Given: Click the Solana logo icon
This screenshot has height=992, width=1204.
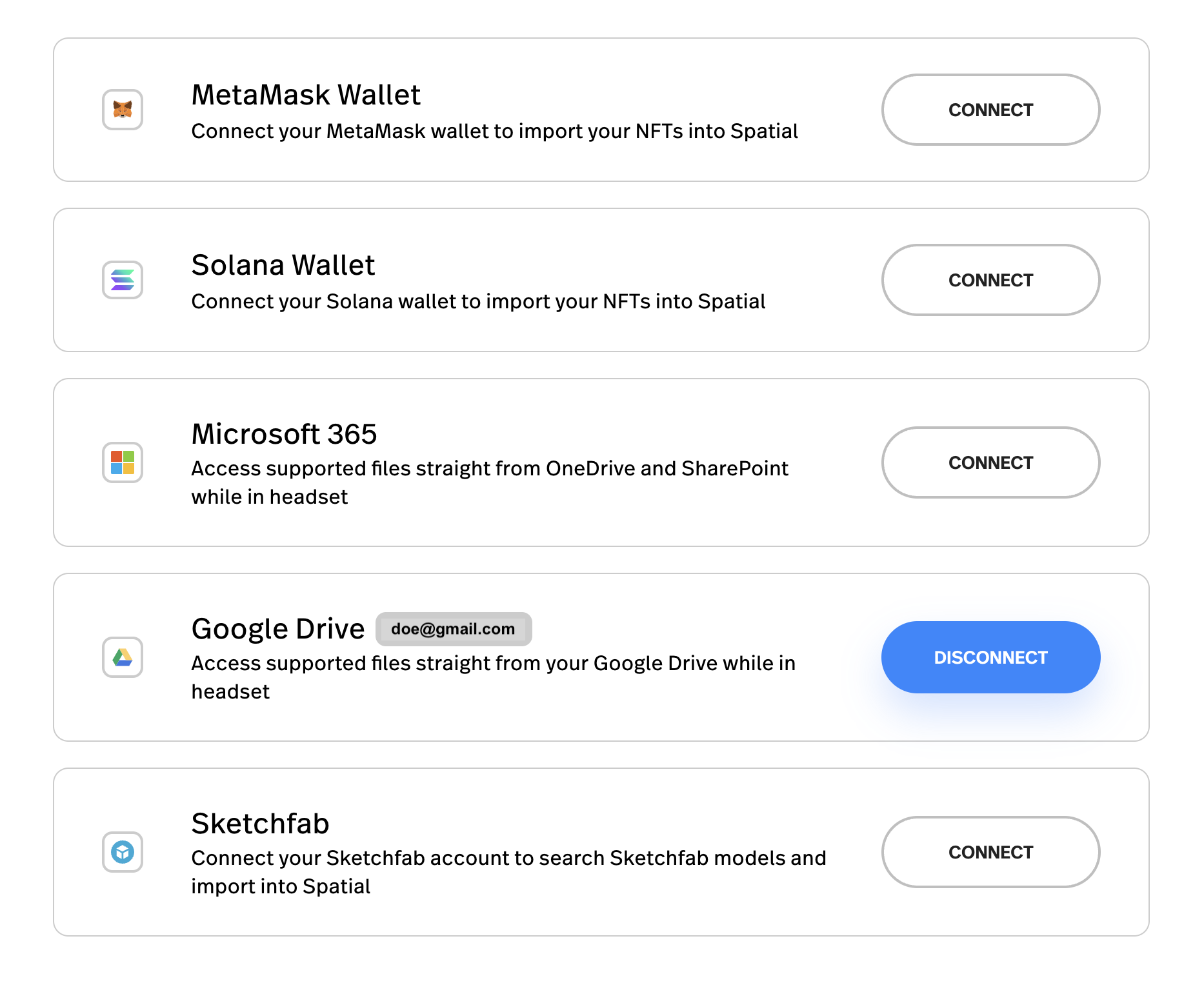Looking at the screenshot, I should coord(123,280).
